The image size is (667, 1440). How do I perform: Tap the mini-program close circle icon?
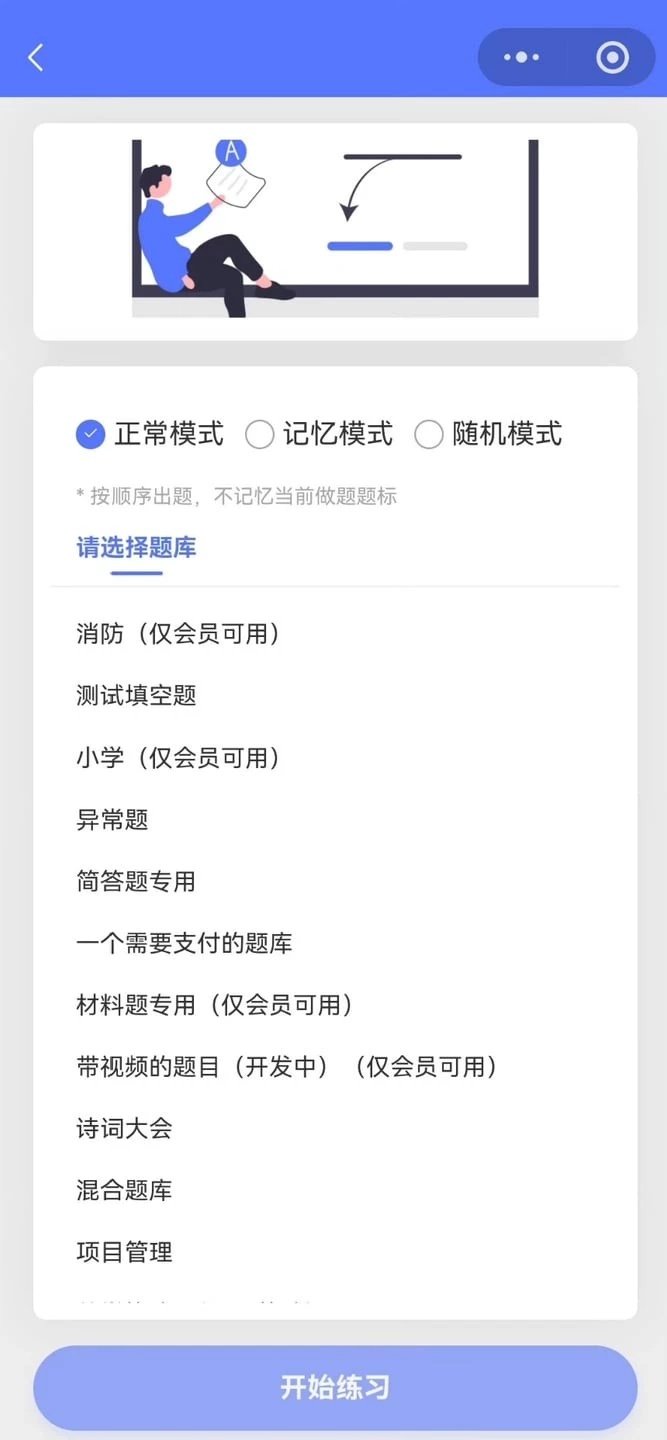click(x=612, y=57)
